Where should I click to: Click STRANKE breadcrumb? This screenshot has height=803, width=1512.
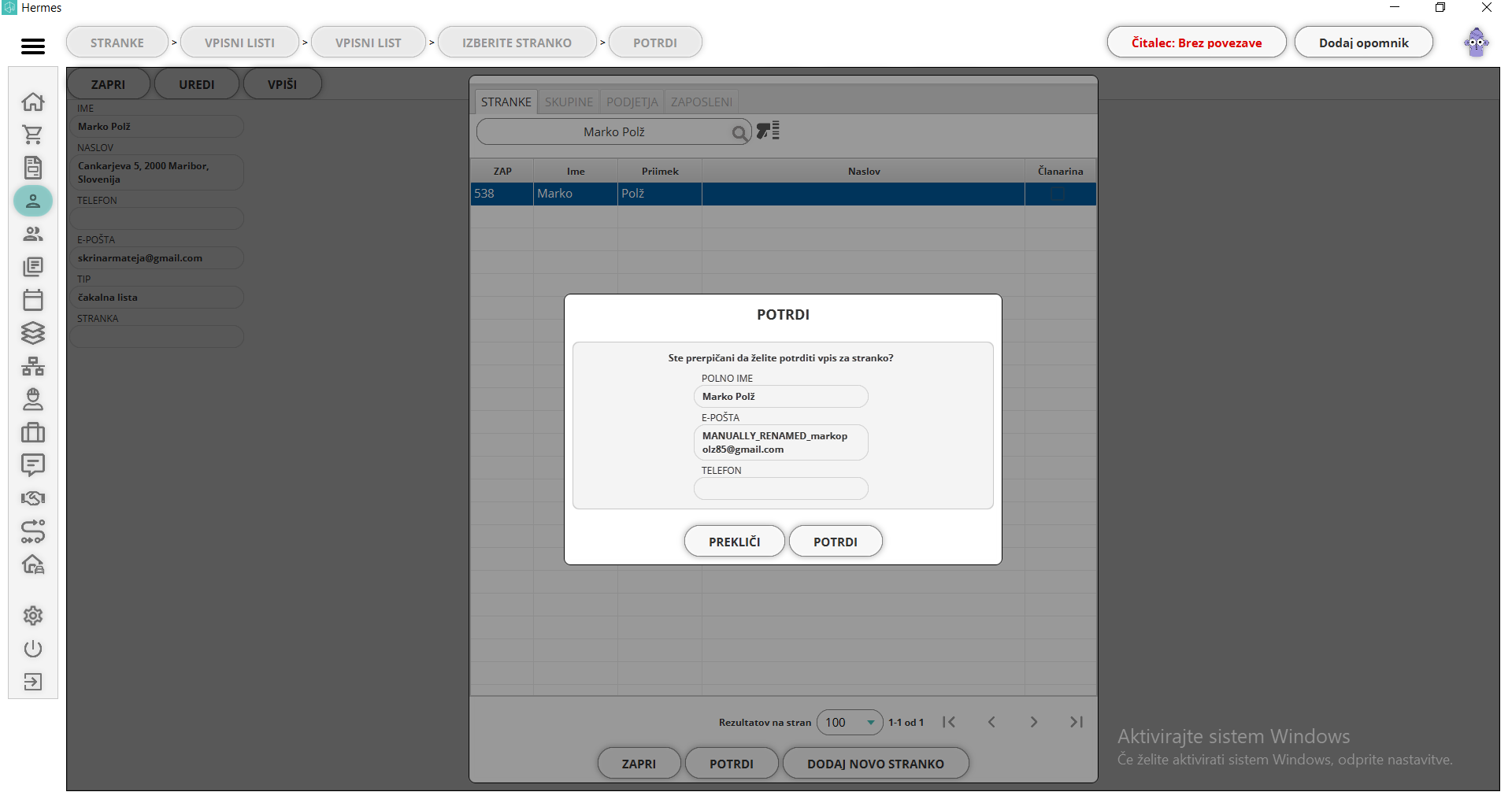pos(117,43)
